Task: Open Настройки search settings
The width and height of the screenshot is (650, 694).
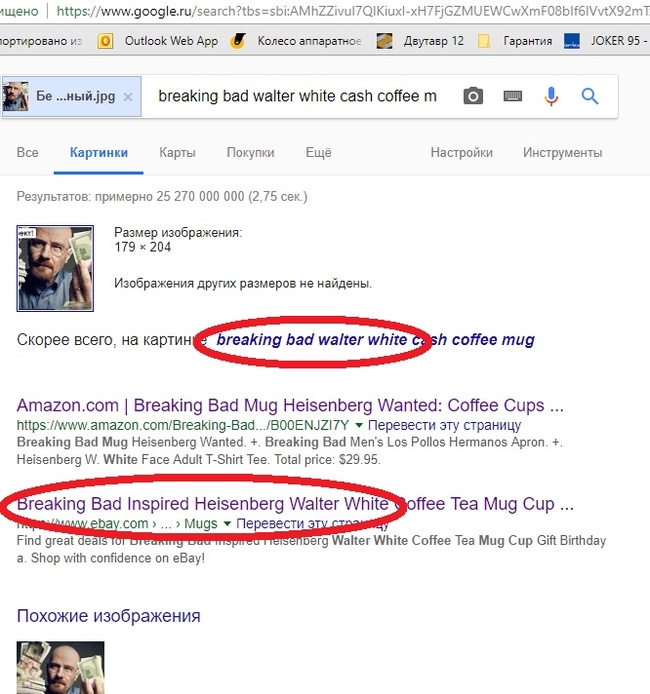Action: point(462,153)
